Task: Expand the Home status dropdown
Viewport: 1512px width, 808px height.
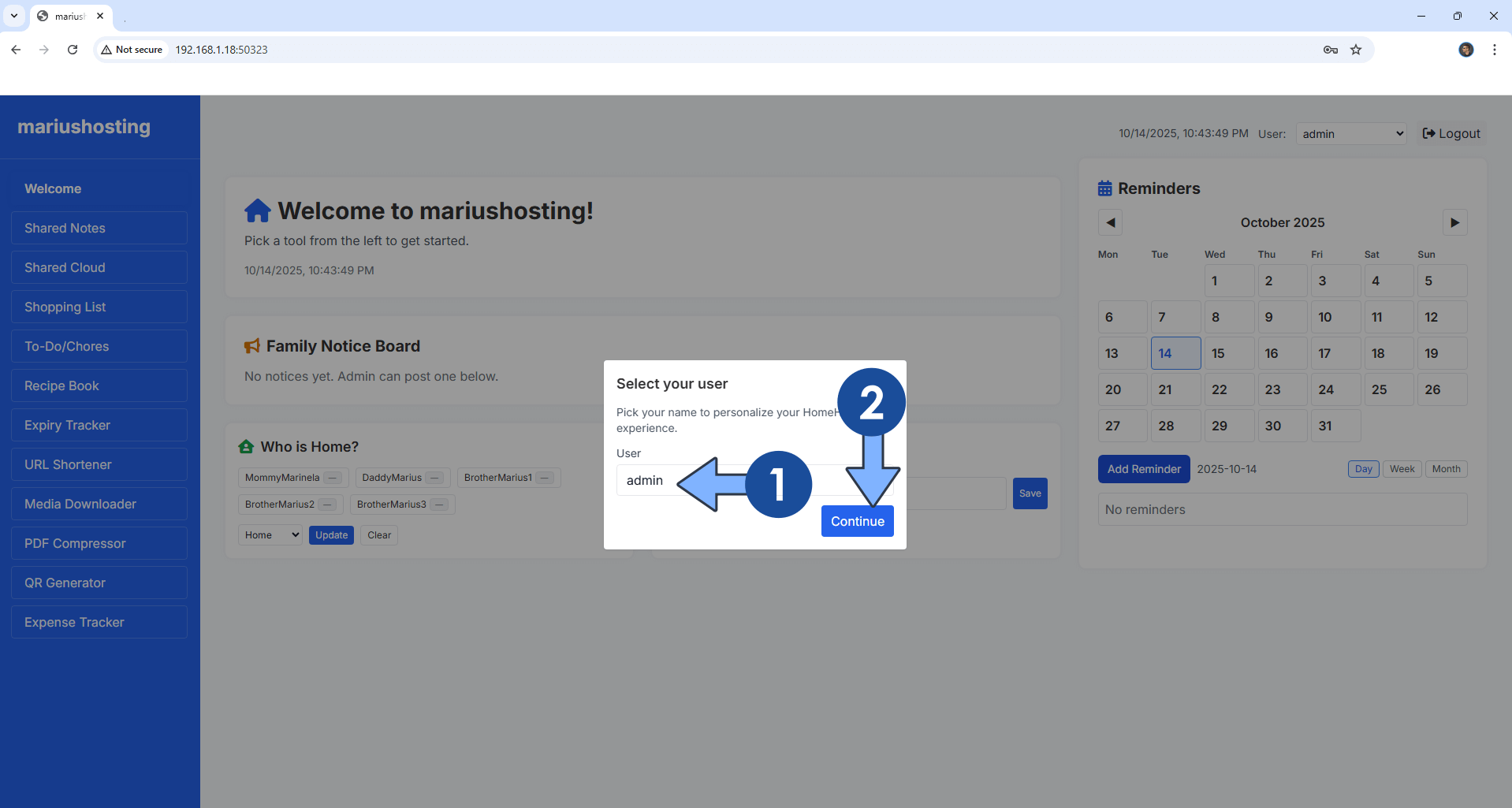Action: 270,535
